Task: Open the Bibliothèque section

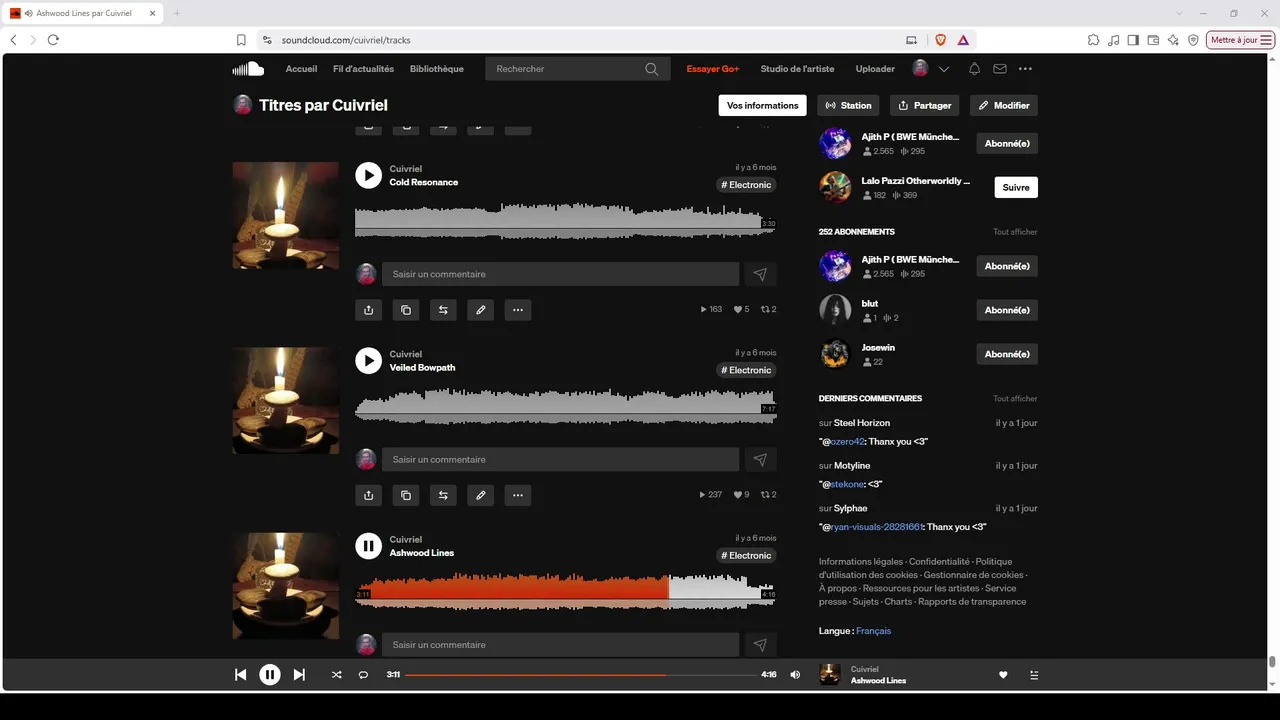Action: (x=437, y=69)
